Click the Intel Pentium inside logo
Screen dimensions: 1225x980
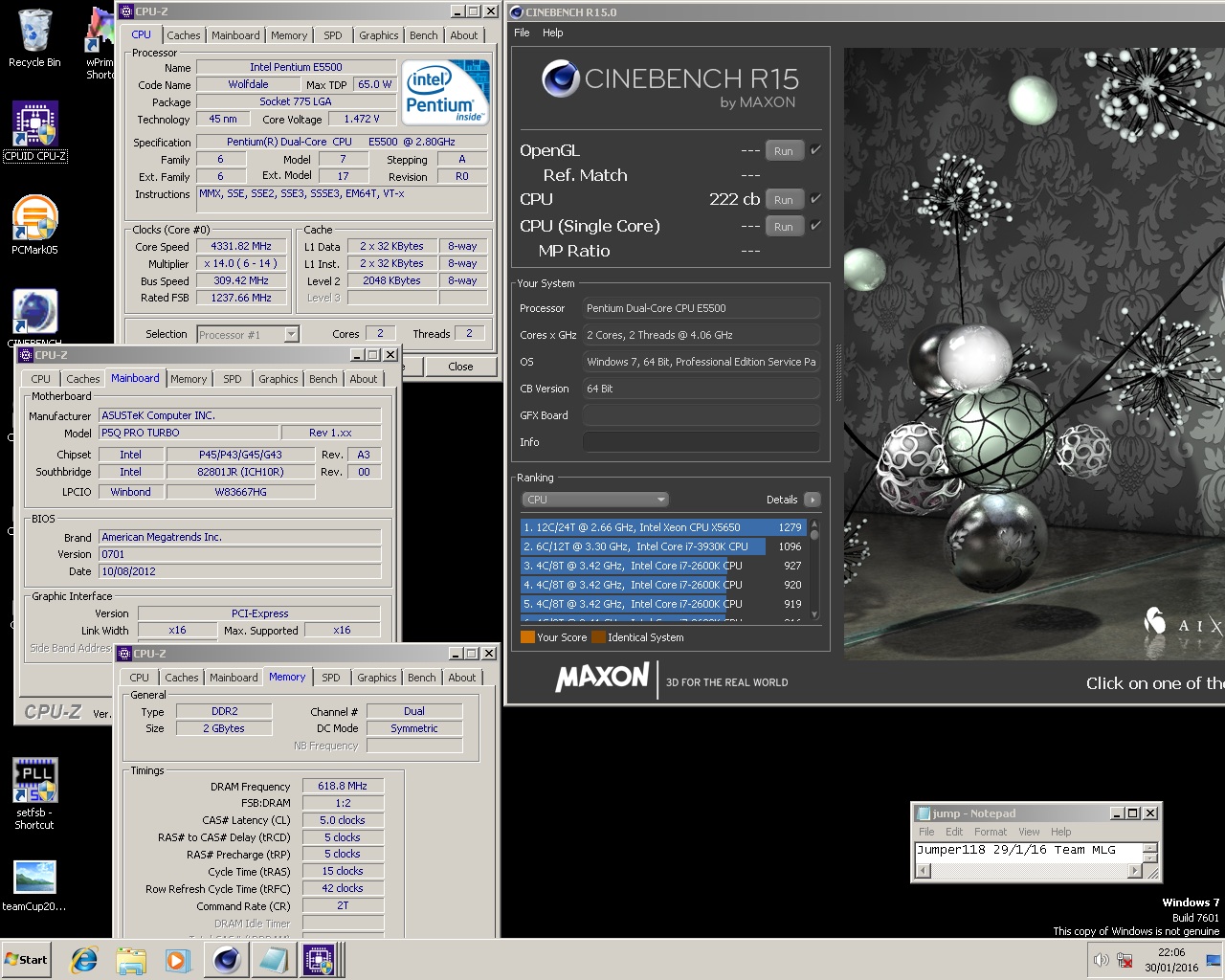click(x=446, y=93)
